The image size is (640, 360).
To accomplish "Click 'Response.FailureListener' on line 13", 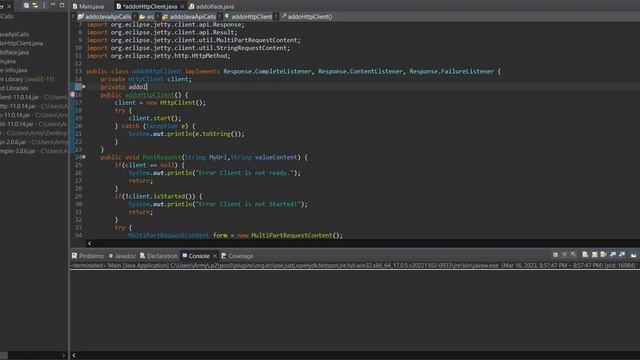I will pyautogui.click(x=452, y=71).
